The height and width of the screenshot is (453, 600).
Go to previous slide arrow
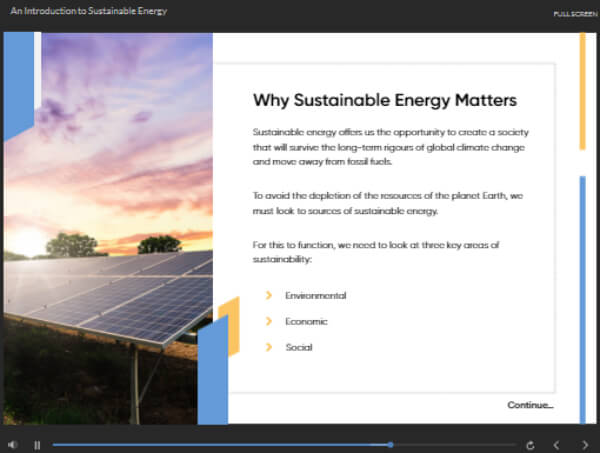556,445
